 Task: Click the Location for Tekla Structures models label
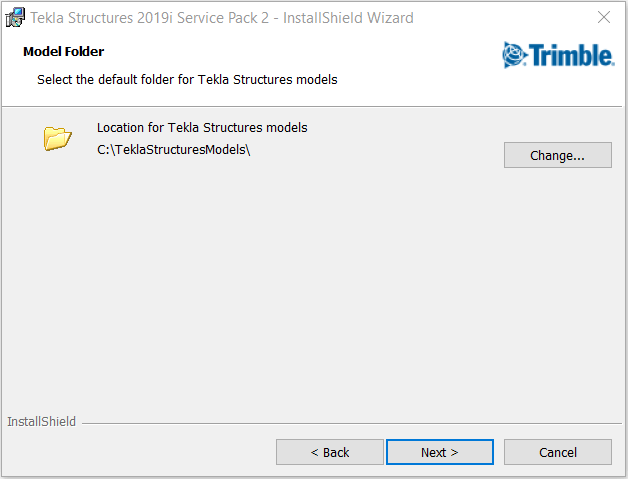pyautogui.click(x=202, y=127)
